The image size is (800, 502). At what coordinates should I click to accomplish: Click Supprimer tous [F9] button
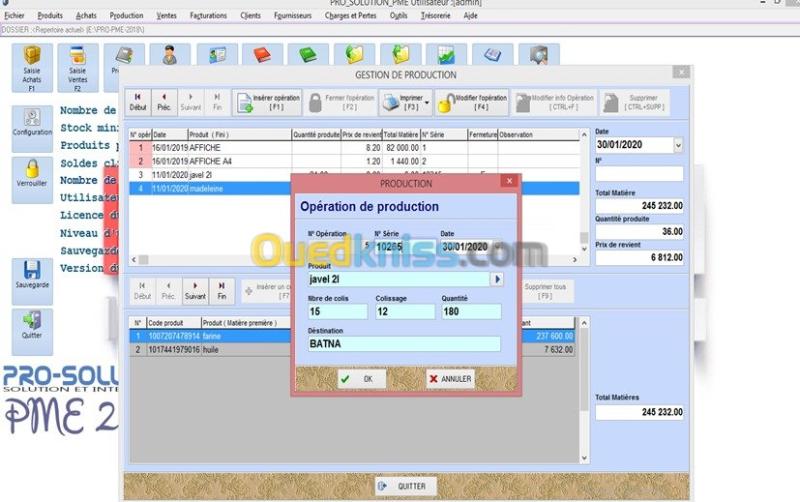(545, 291)
